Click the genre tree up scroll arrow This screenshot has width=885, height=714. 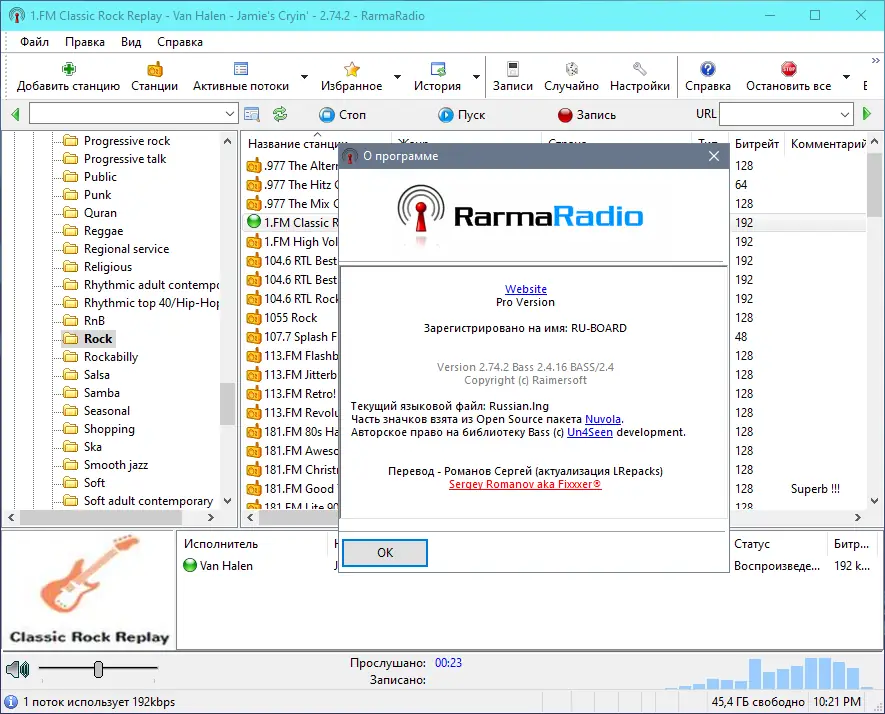pos(227,141)
